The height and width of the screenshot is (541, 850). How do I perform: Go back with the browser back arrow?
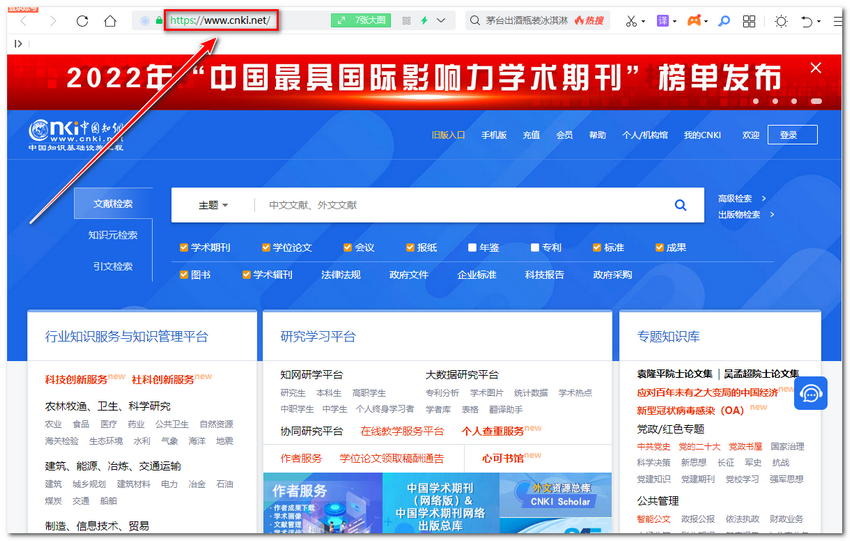coord(23,21)
